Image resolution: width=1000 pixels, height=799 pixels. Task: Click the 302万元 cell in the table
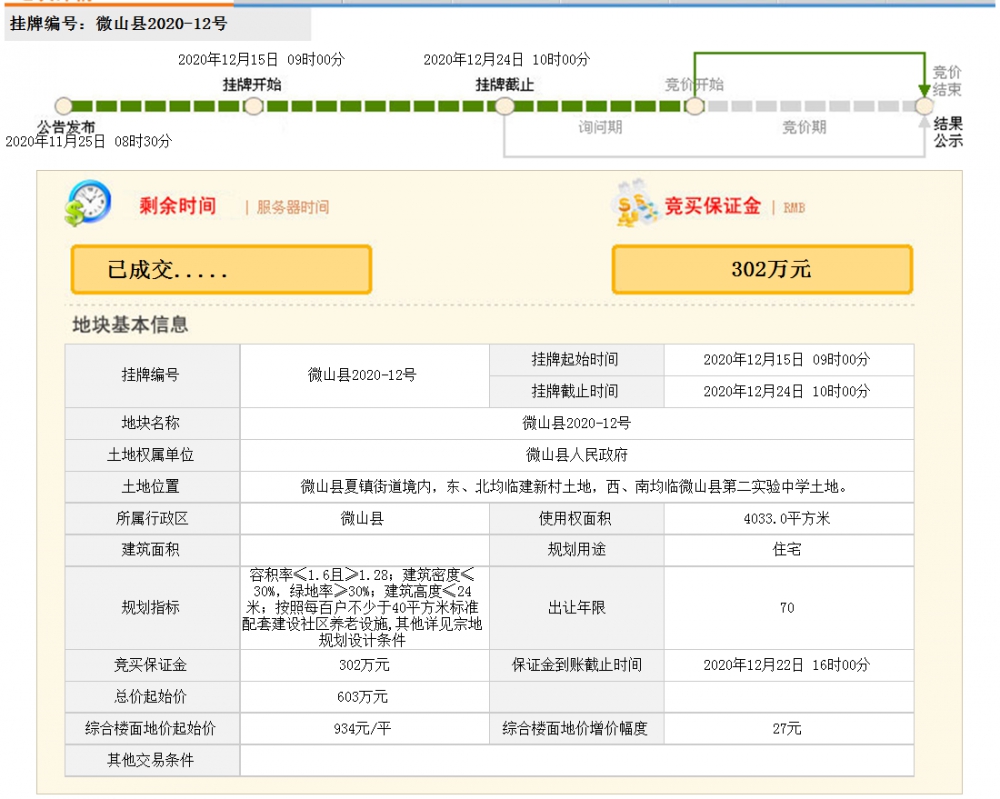click(x=364, y=665)
